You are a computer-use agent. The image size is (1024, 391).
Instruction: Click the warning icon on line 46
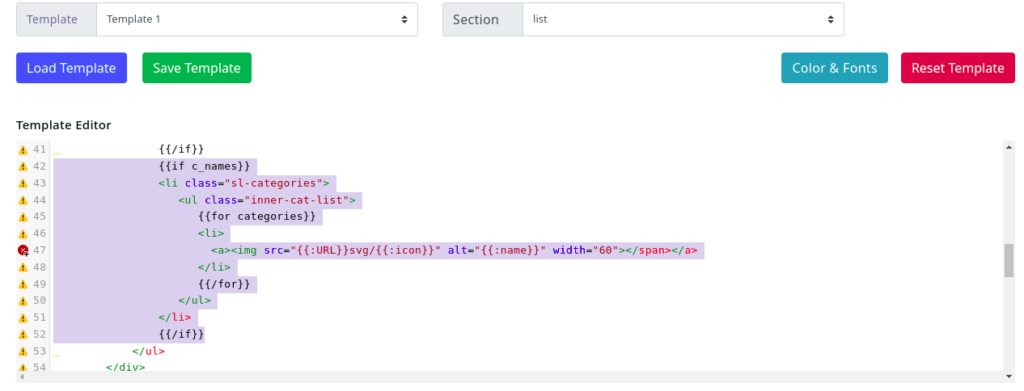click(23, 234)
